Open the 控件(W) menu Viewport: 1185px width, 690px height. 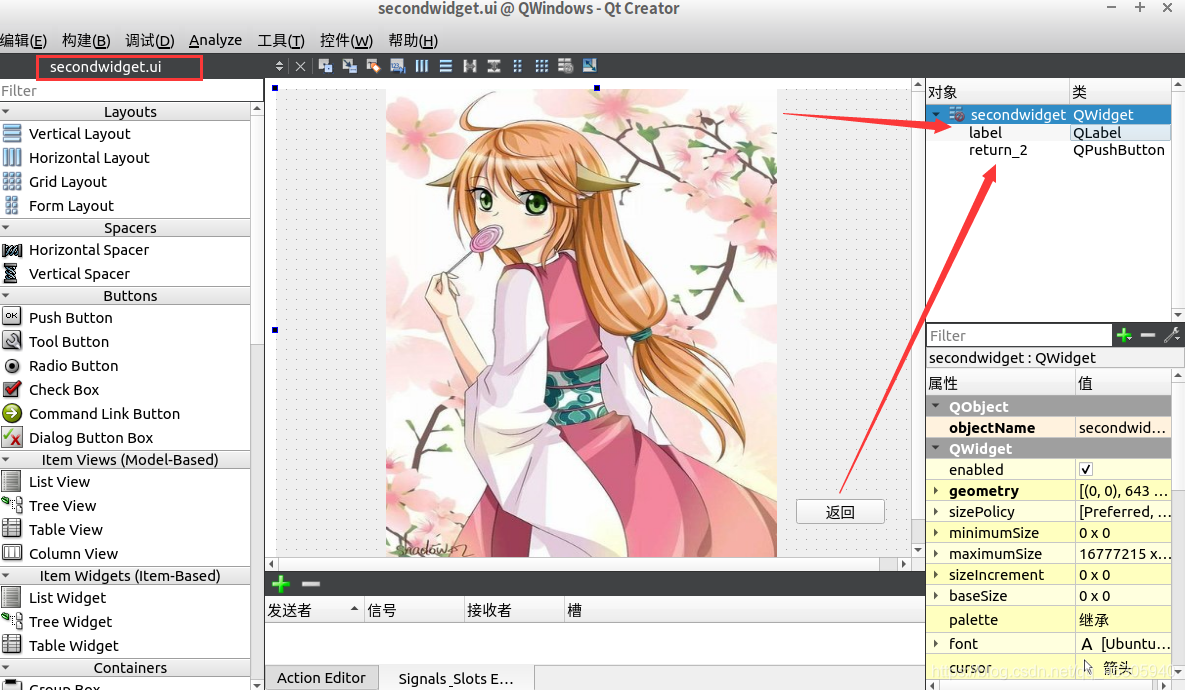click(346, 40)
